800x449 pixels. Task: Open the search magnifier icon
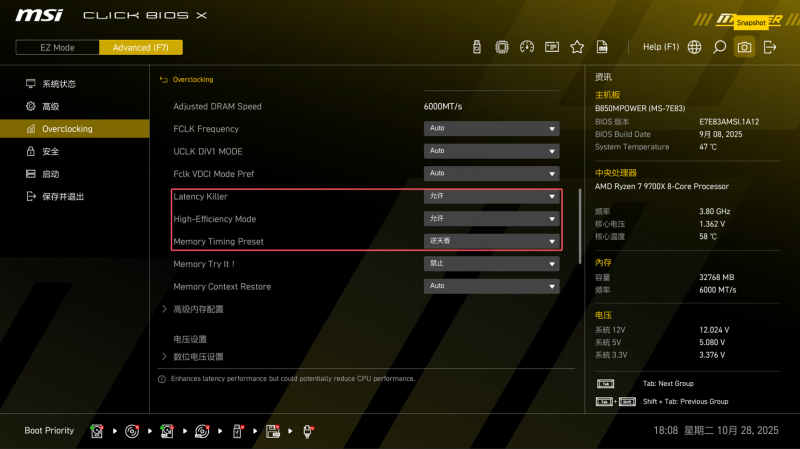(719, 47)
